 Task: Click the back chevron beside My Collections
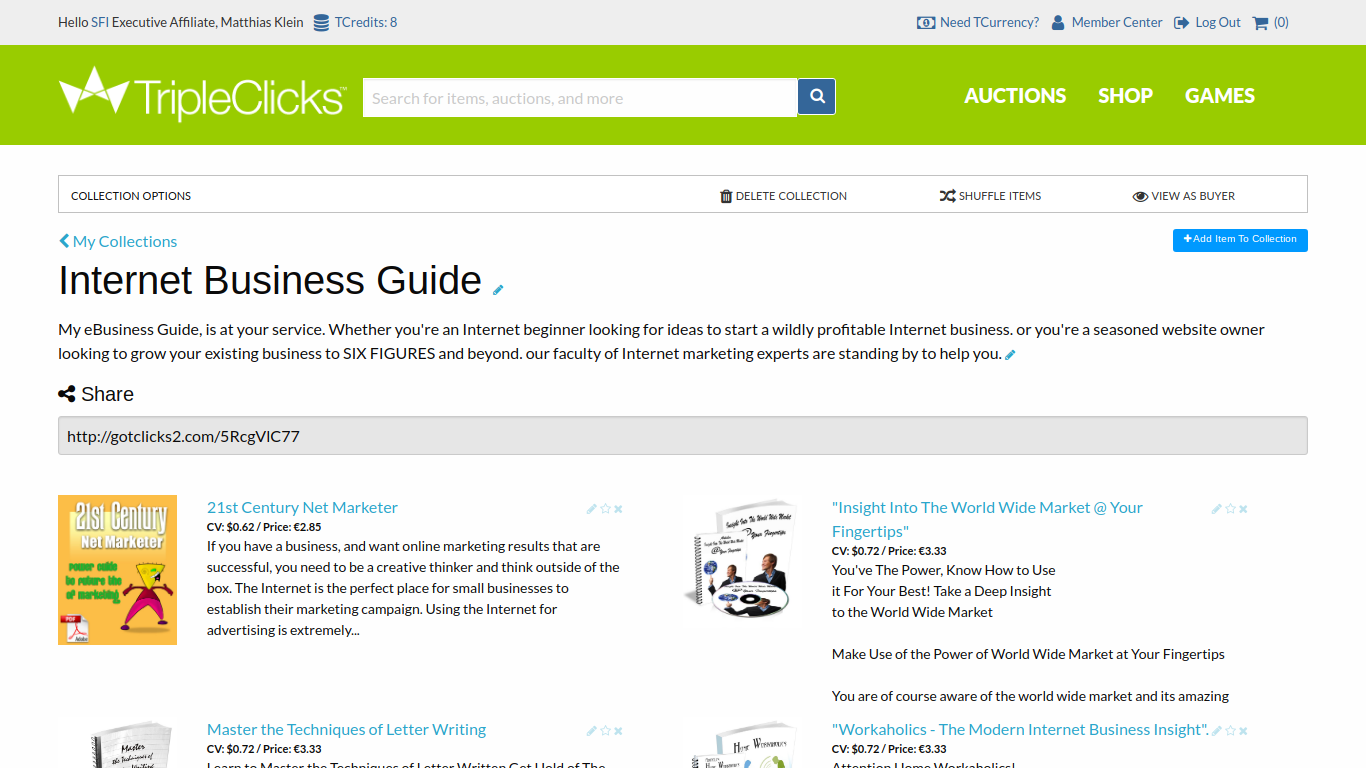pos(64,241)
